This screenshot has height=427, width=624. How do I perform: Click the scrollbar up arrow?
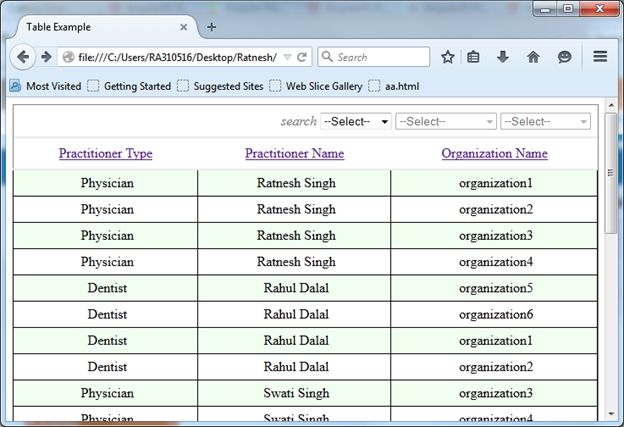611,105
